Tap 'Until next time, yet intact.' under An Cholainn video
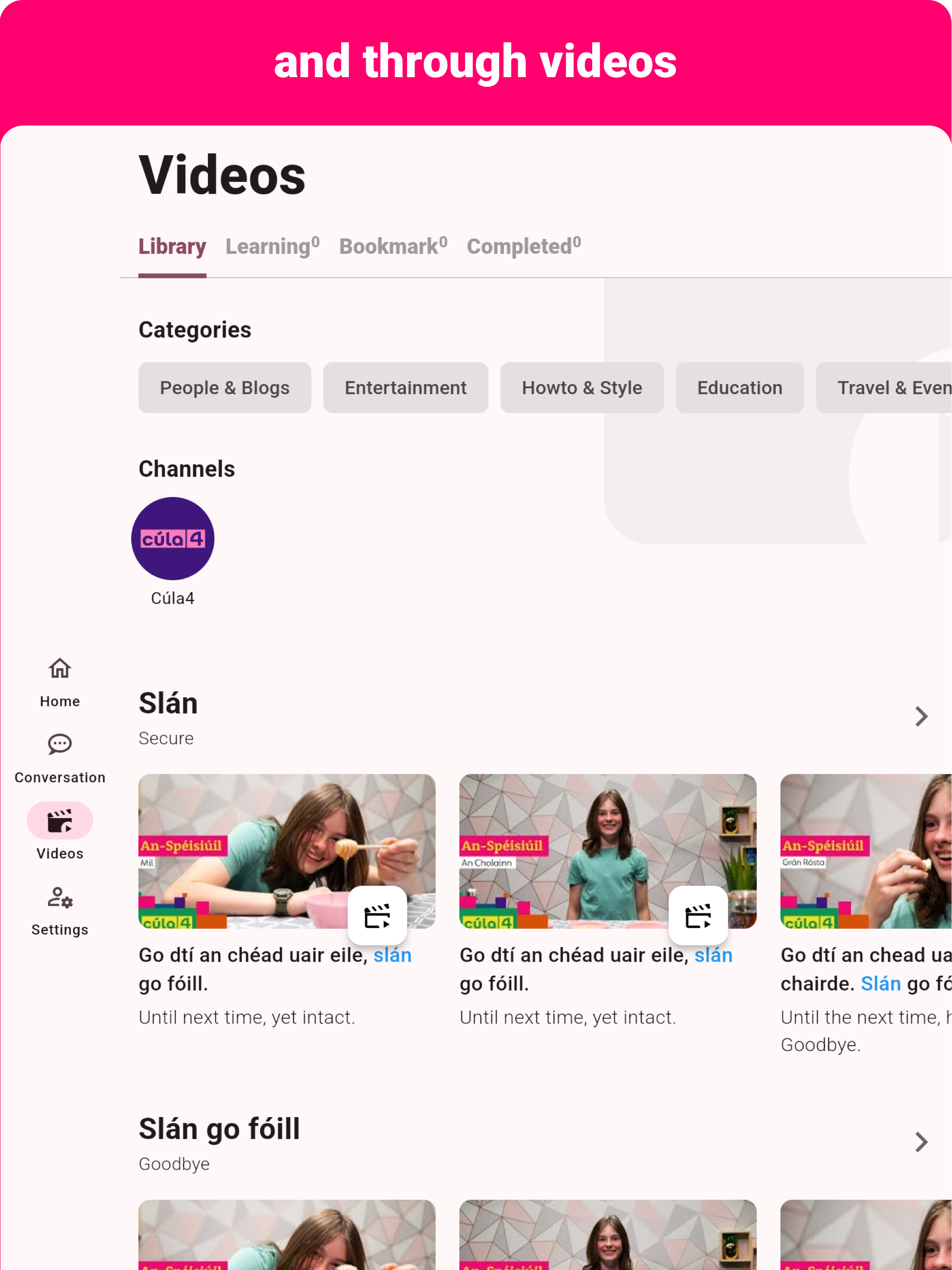Screen dimensions: 952x1270 click(x=568, y=1018)
